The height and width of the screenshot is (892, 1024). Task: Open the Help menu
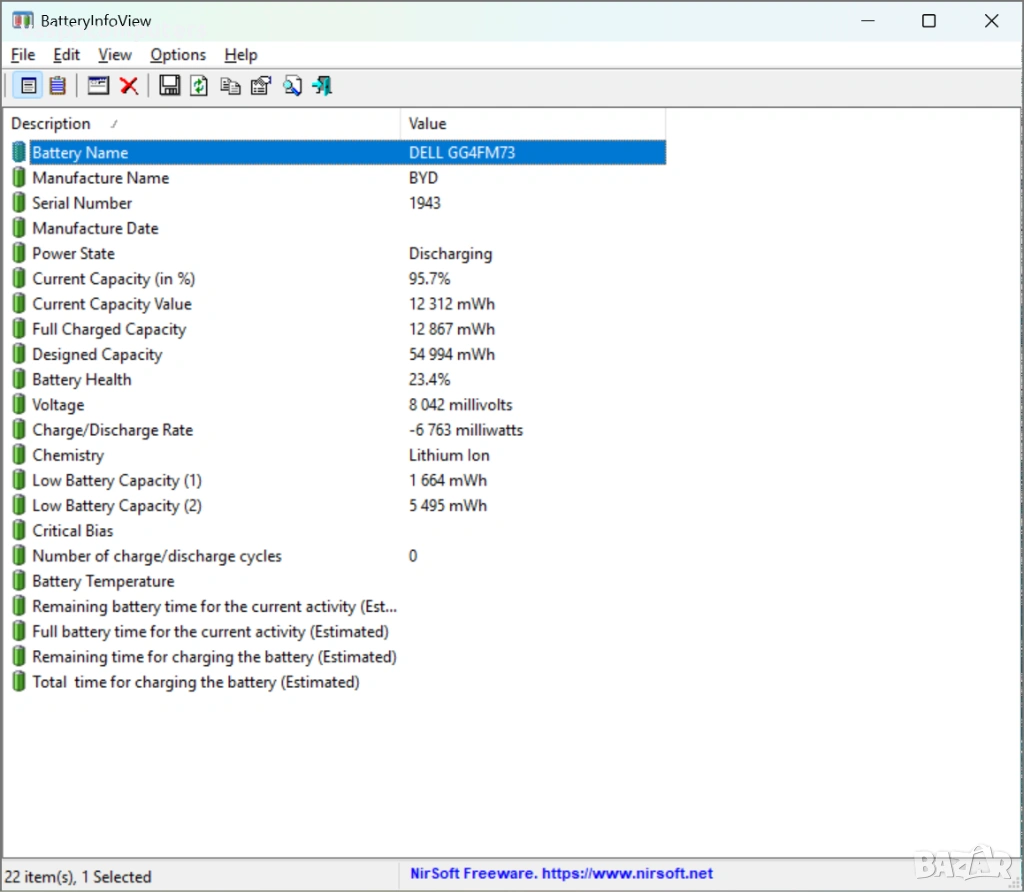pos(241,55)
